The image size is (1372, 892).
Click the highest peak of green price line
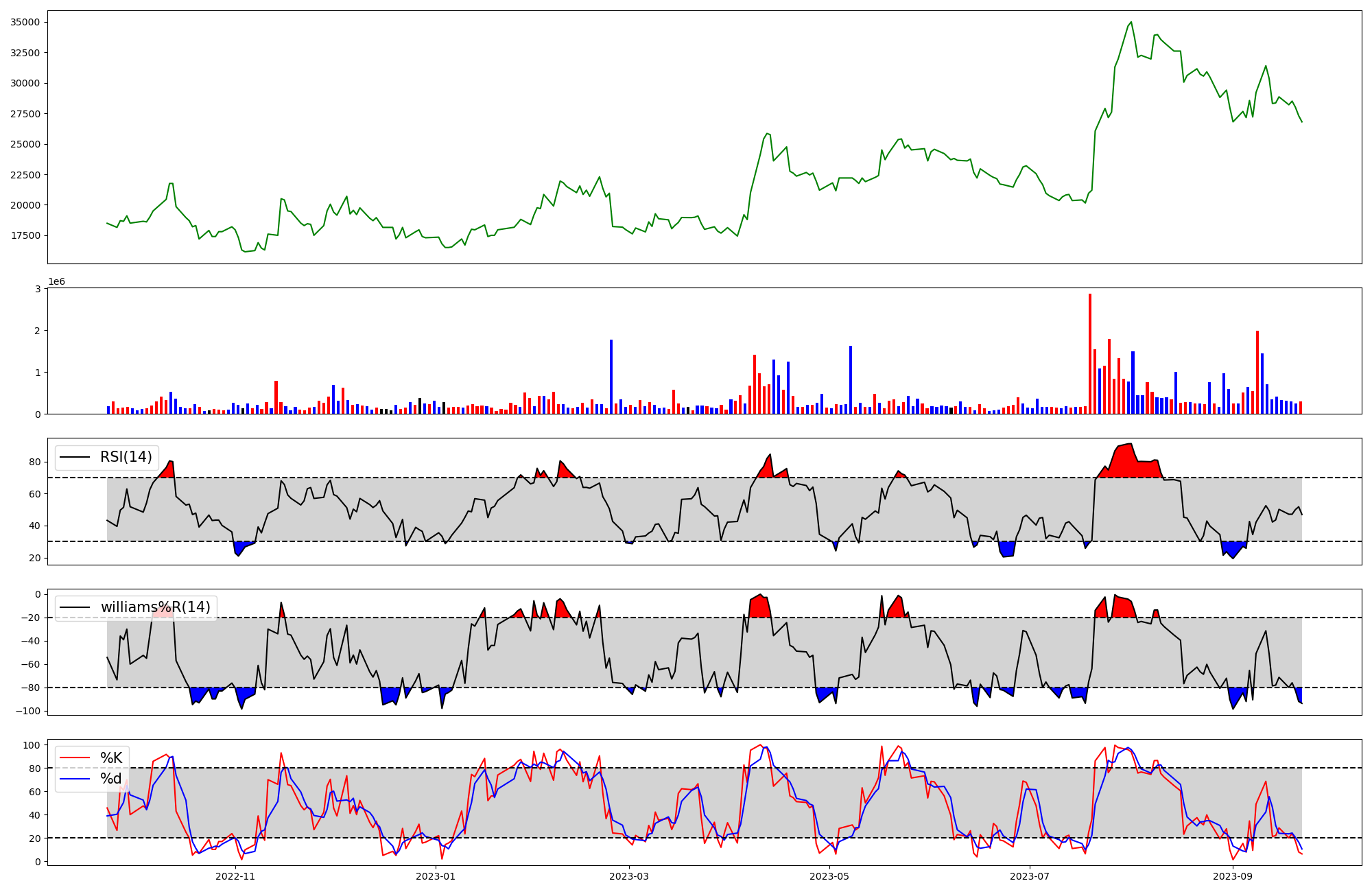1131,22
